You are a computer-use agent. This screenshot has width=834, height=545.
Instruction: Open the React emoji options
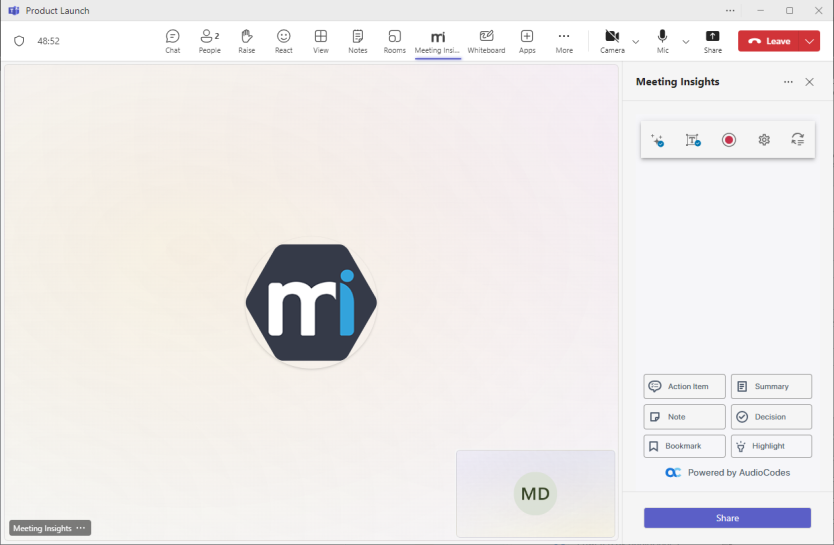coord(284,41)
